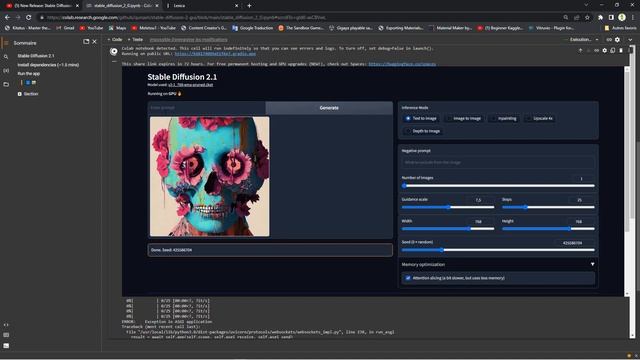Open new browser tab with plus icon
Viewport: 640px width, 360px height.
coord(249,6)
